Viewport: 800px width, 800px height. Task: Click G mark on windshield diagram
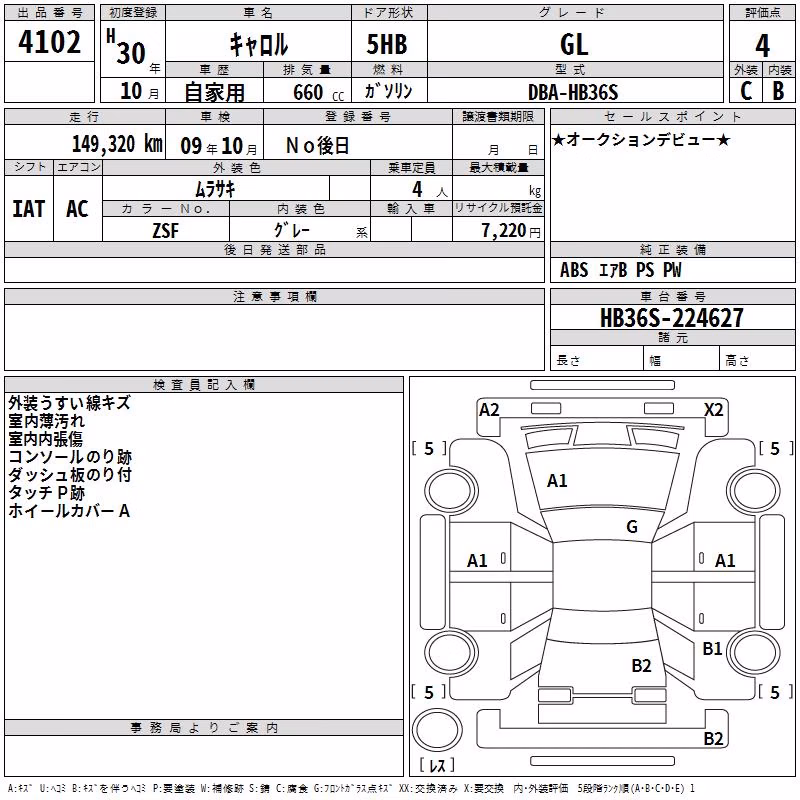pos(632,527)
